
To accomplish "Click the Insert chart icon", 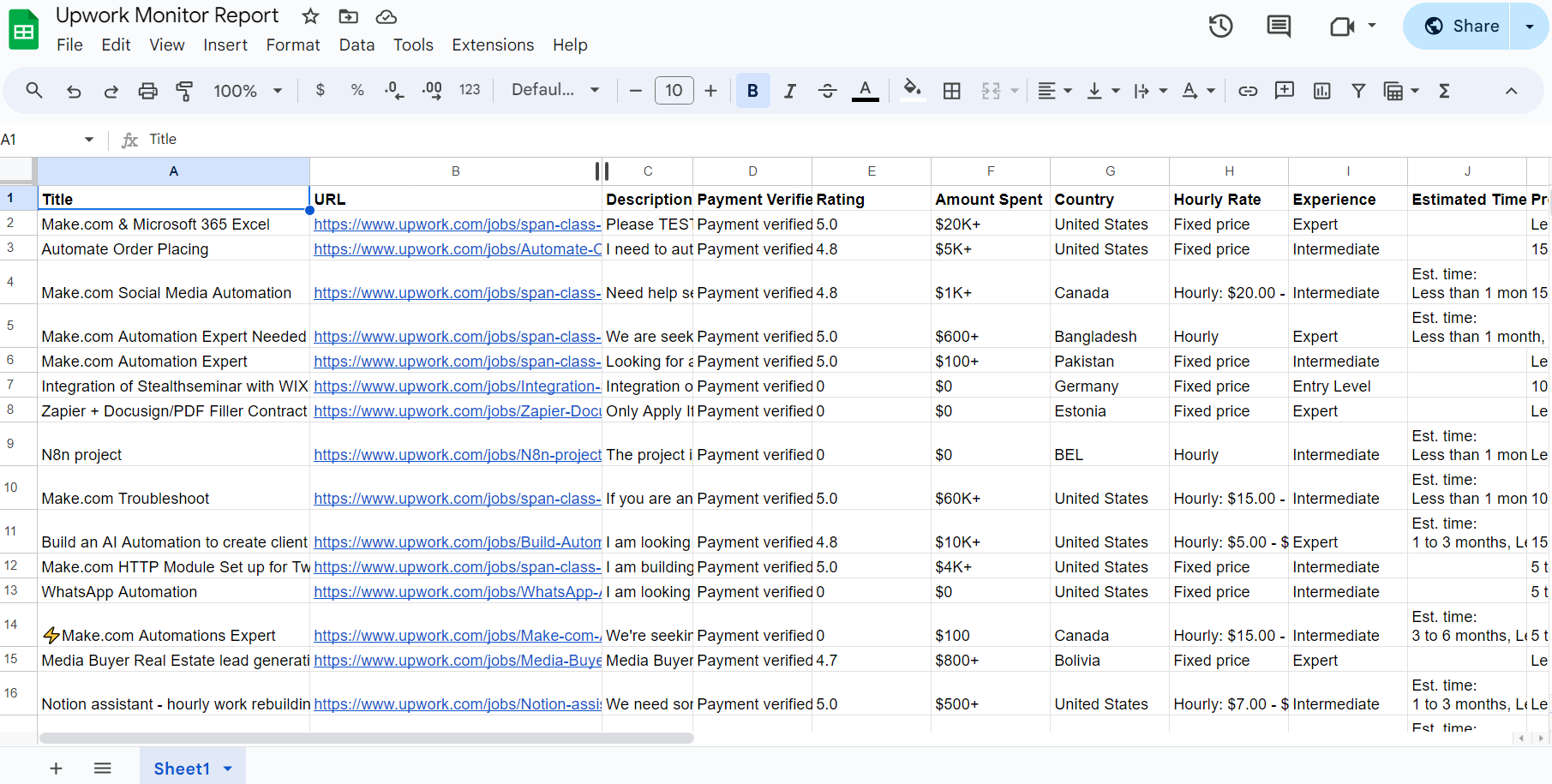I will [1321, 91].
